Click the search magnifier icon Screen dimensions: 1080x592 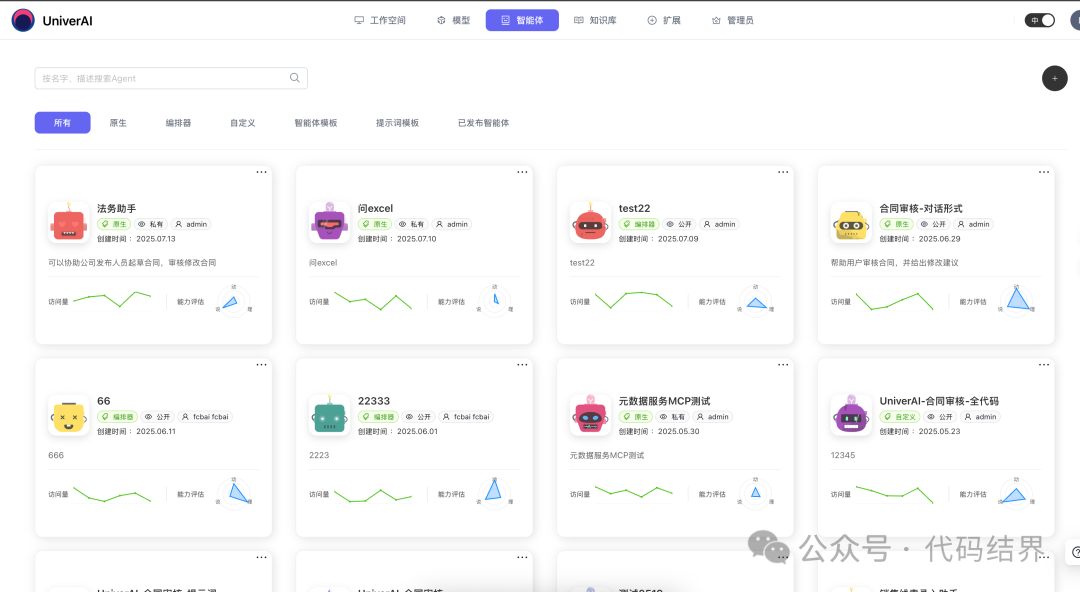point(295,78)
